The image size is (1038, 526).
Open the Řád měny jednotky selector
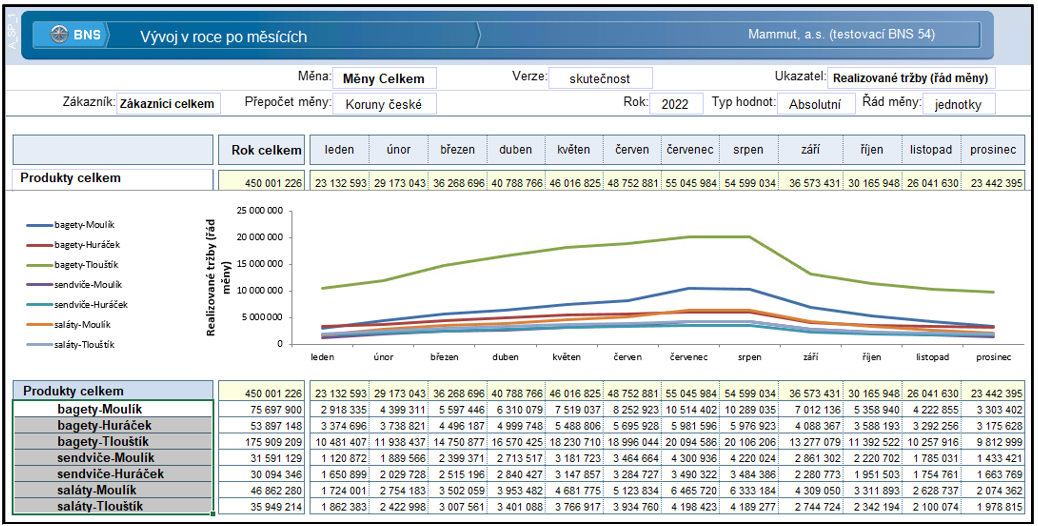[x=959, y=105]
